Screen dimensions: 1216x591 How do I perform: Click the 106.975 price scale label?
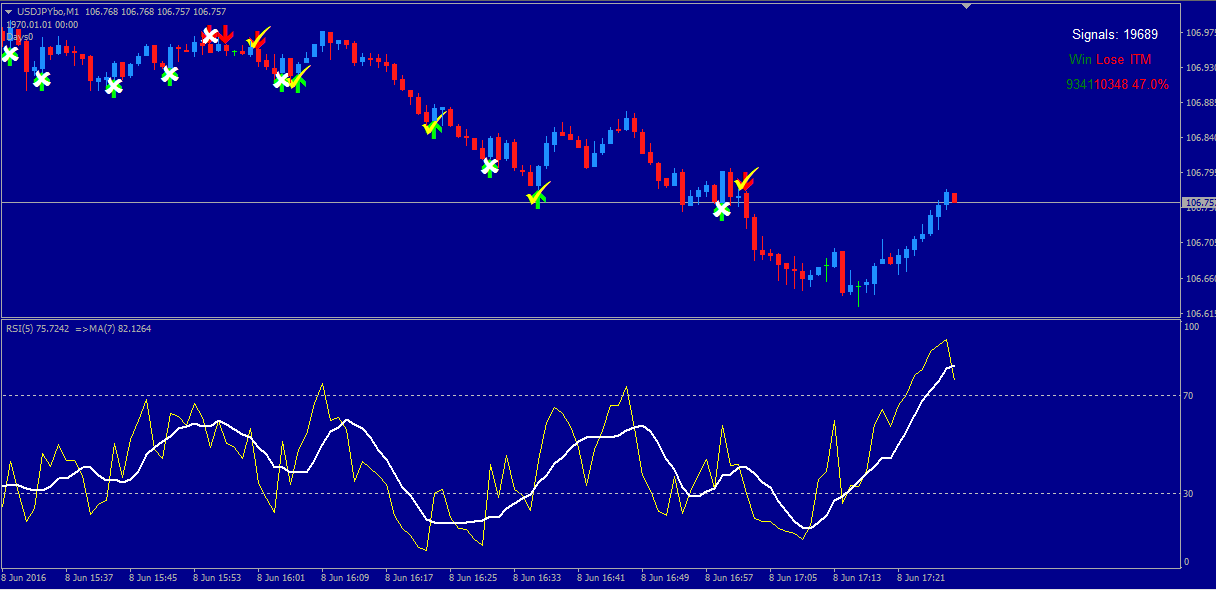click(1199, 32)
